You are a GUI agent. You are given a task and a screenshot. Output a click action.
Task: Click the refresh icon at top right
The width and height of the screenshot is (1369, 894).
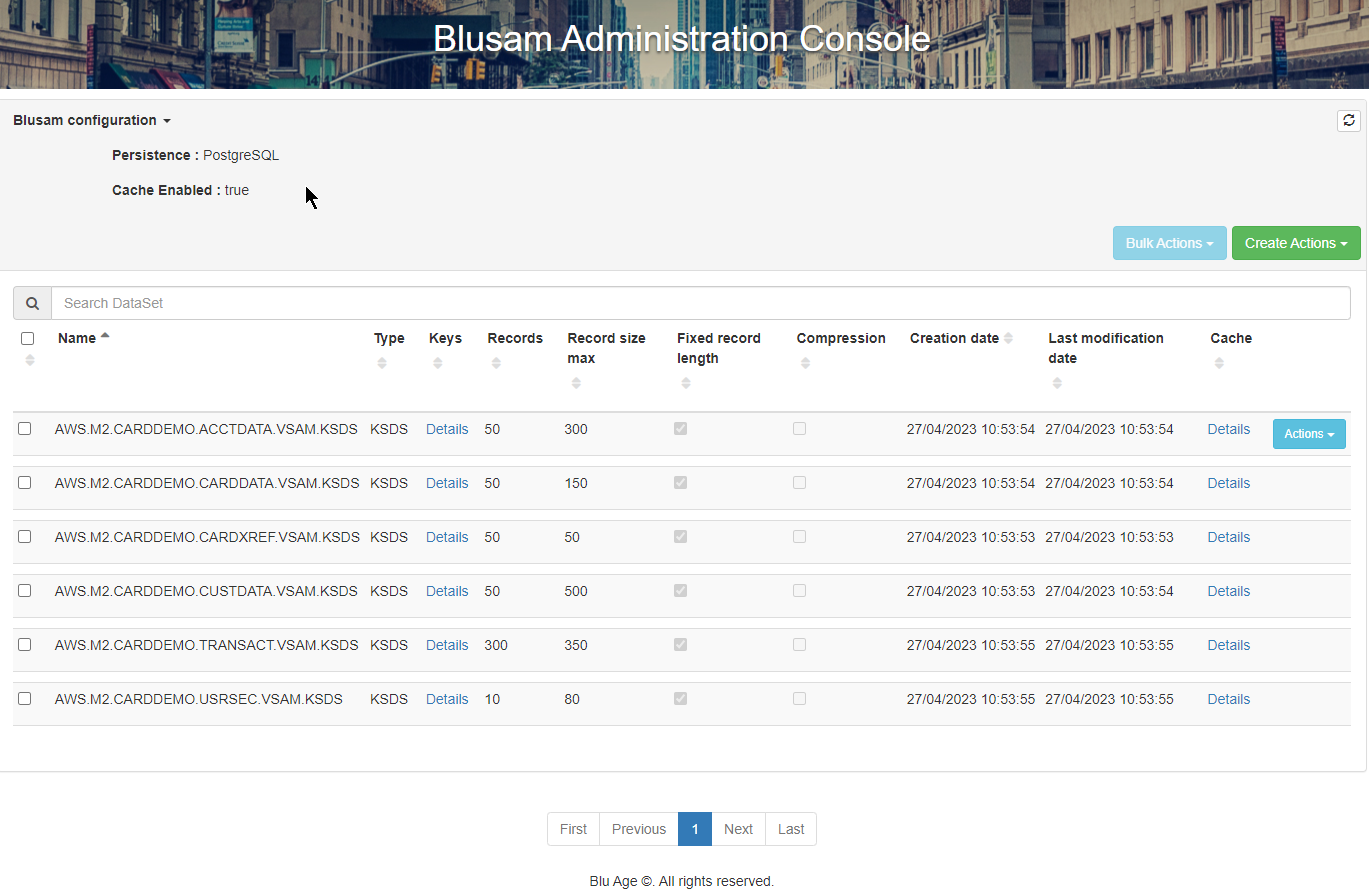[1348, 120]
